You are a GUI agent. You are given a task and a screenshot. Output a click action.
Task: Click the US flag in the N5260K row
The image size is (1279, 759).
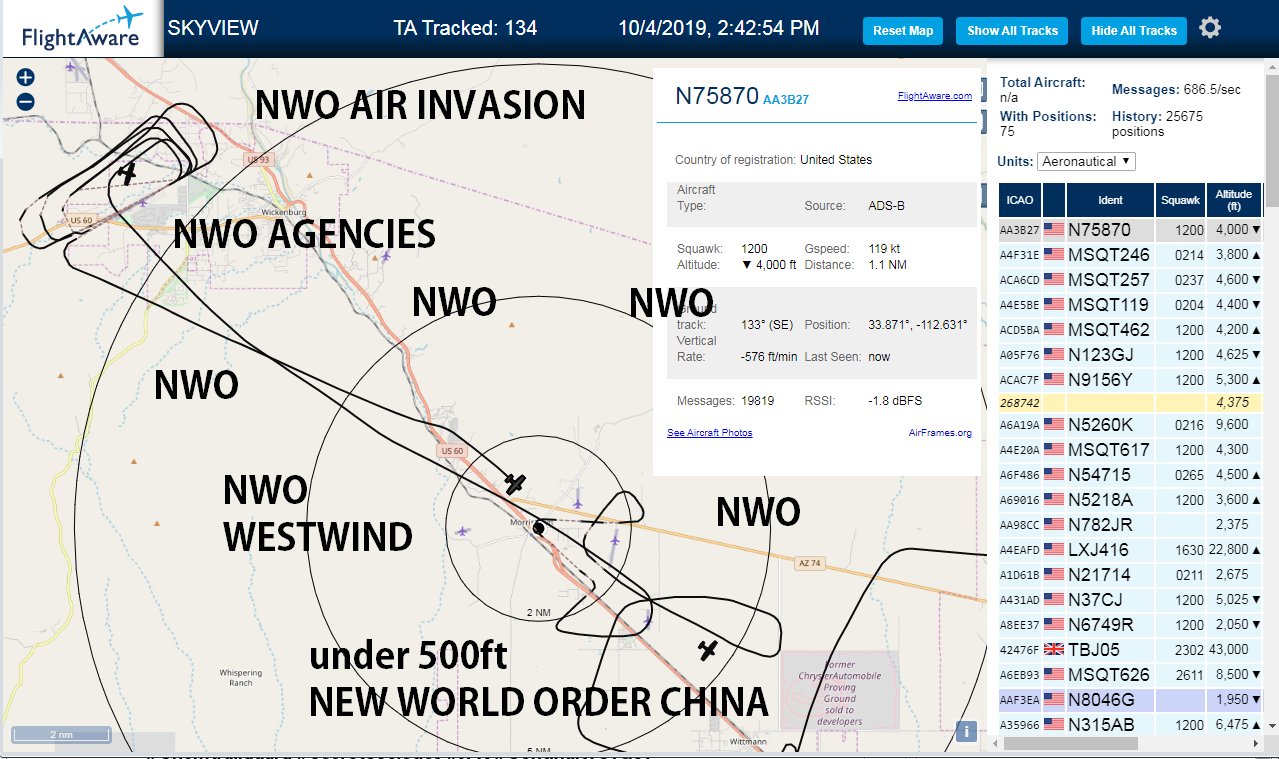coord(1053,425)
